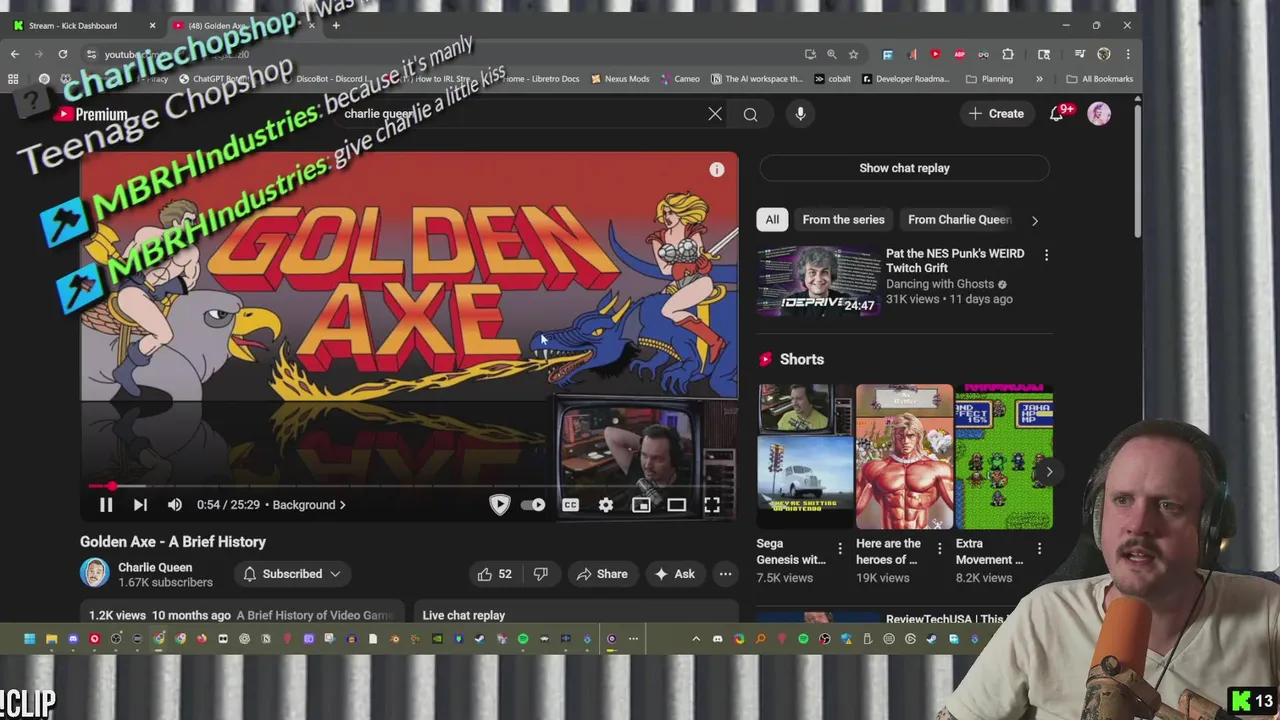The image size is (1280, 720).
Task: Open the Extra Movement short thumbnail
Action: [x=1003, y=457]
